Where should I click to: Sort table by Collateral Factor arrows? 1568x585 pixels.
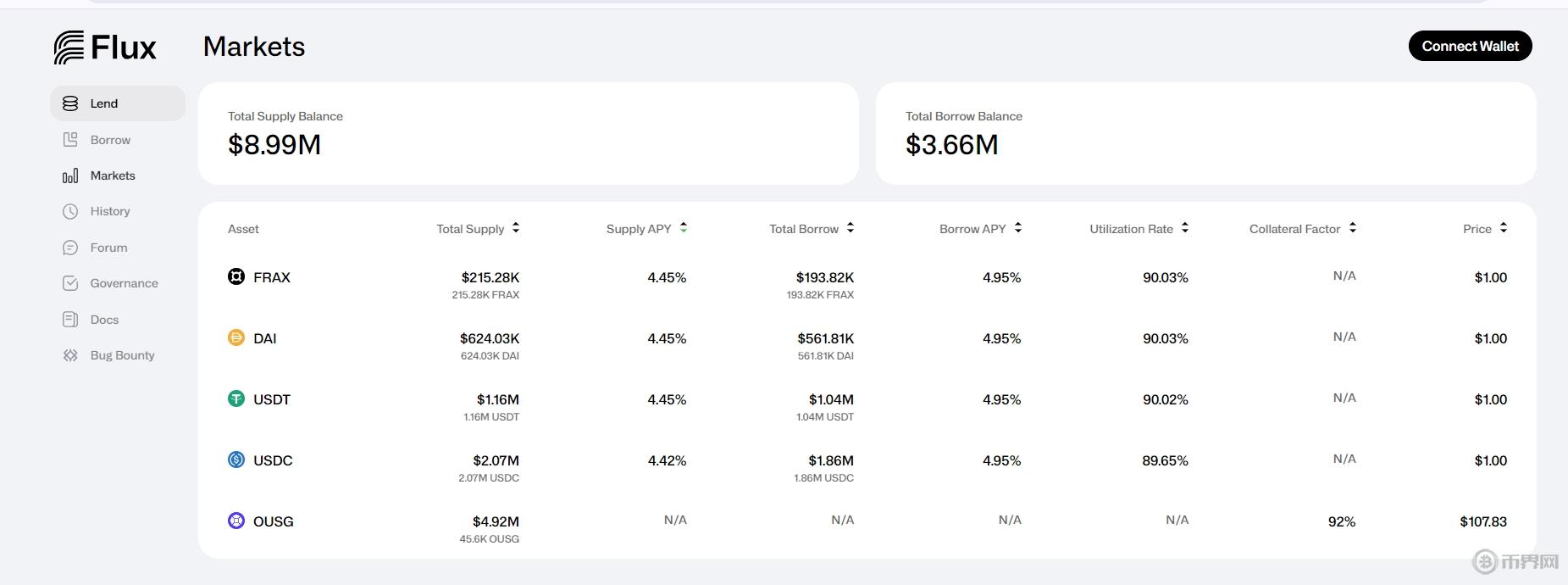[x=1353, y=228]
